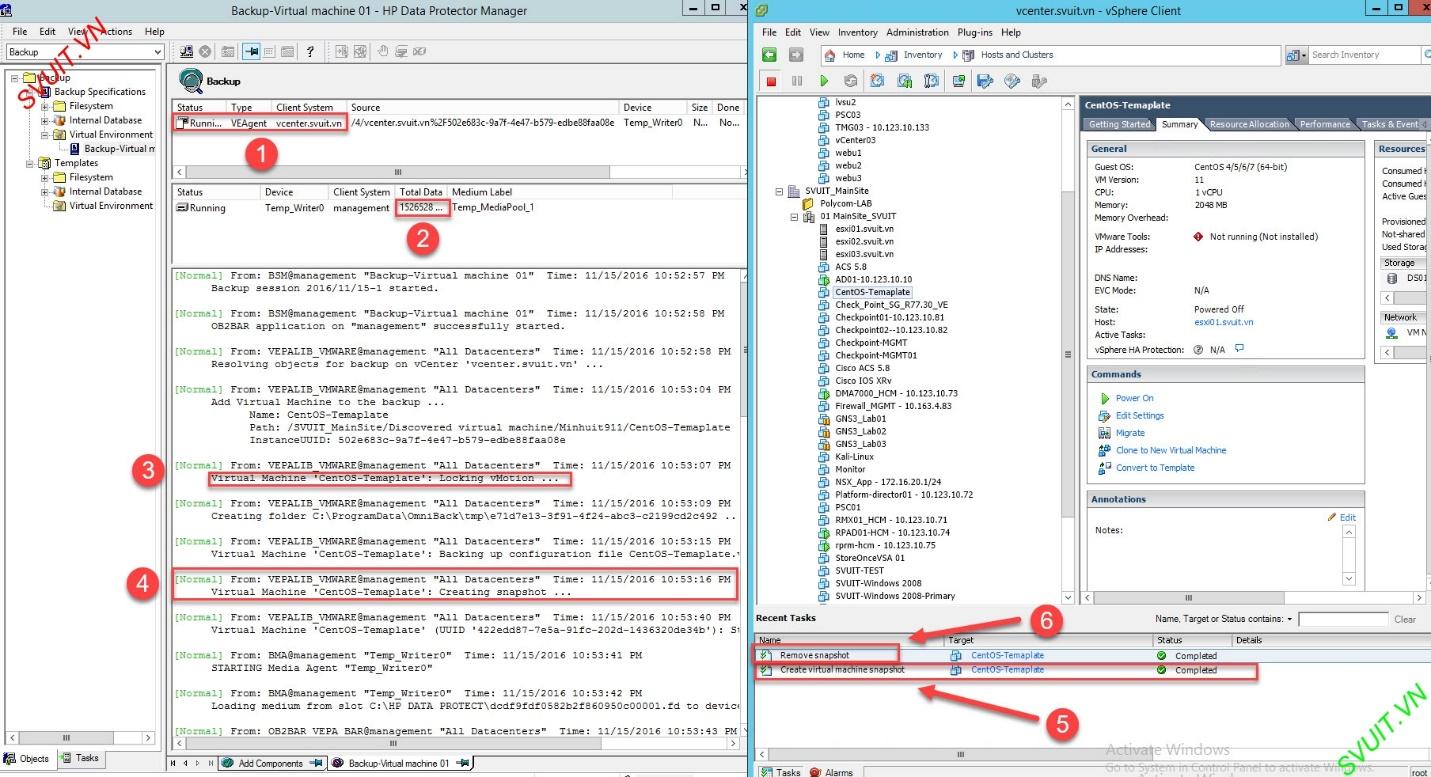
Task: Open the Plug-ins menu in vSphere Client
Action: point(976,33)
